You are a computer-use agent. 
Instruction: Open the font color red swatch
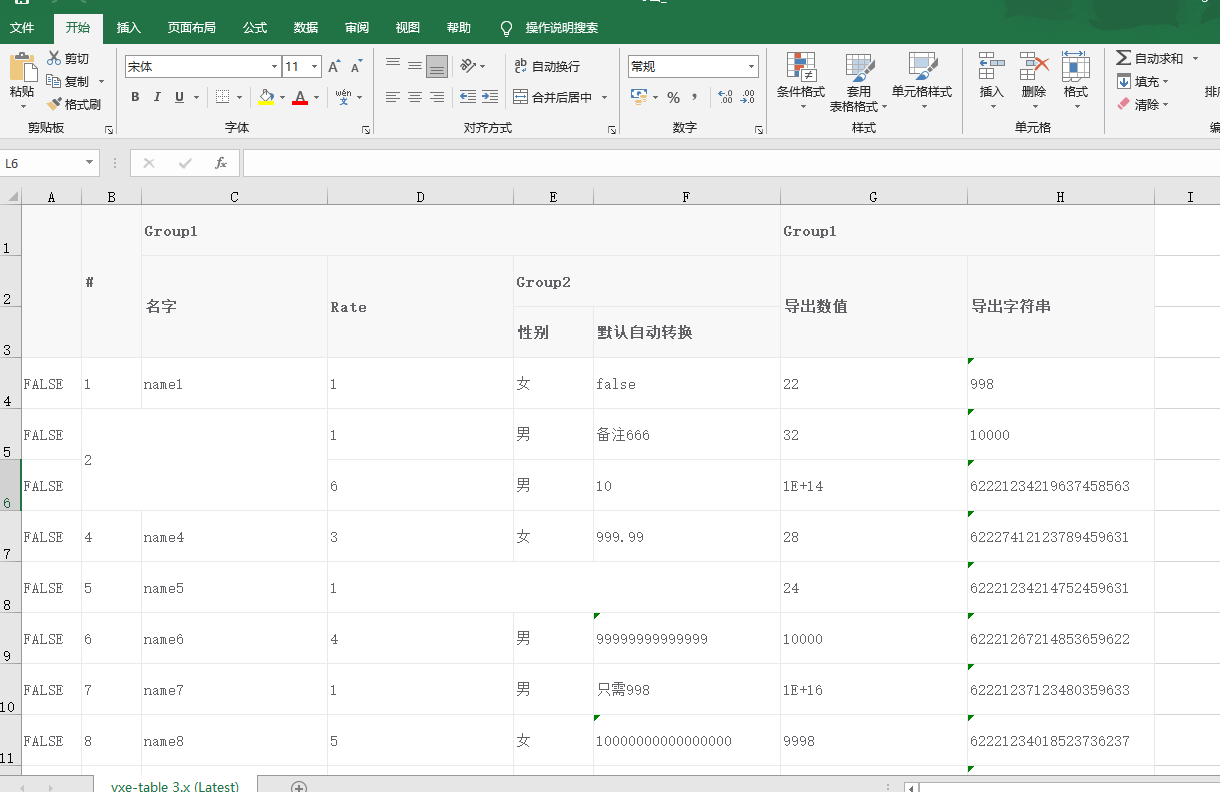300,97
